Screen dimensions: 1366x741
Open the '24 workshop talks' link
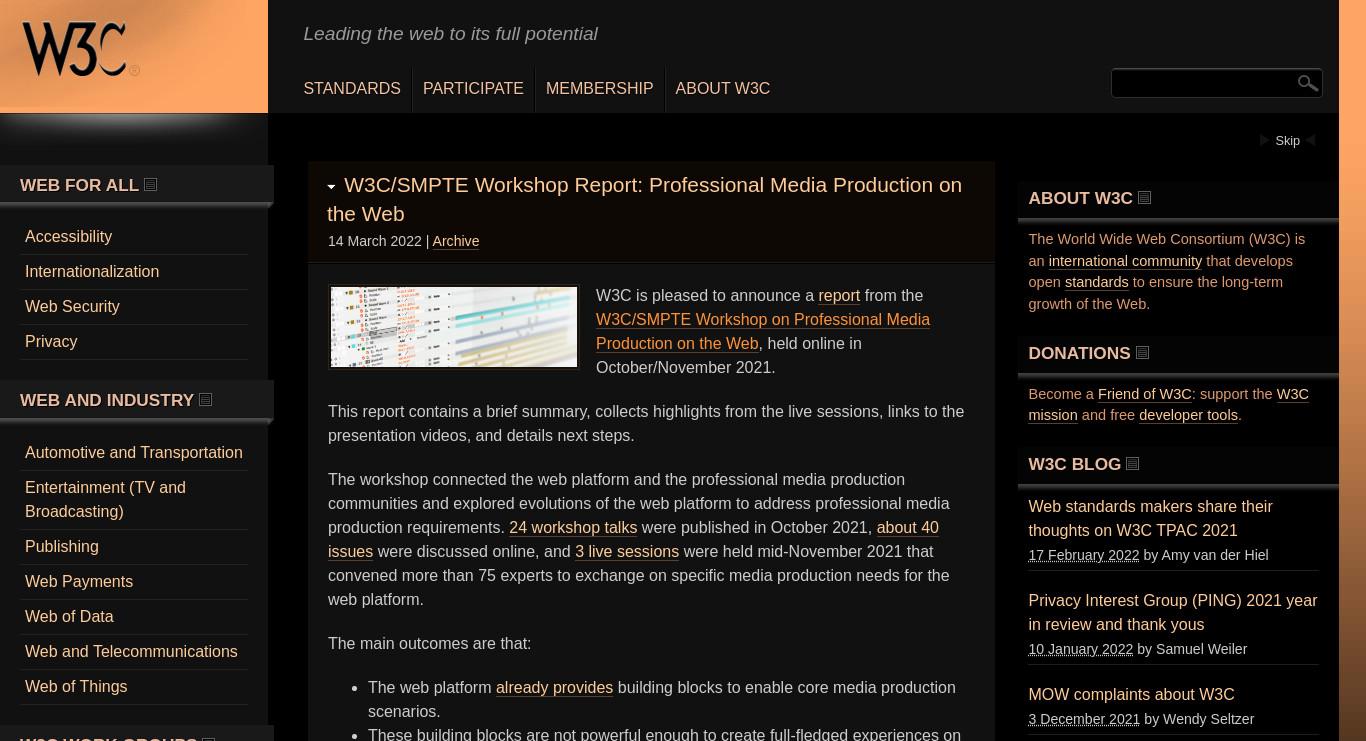tap(573, 527)
